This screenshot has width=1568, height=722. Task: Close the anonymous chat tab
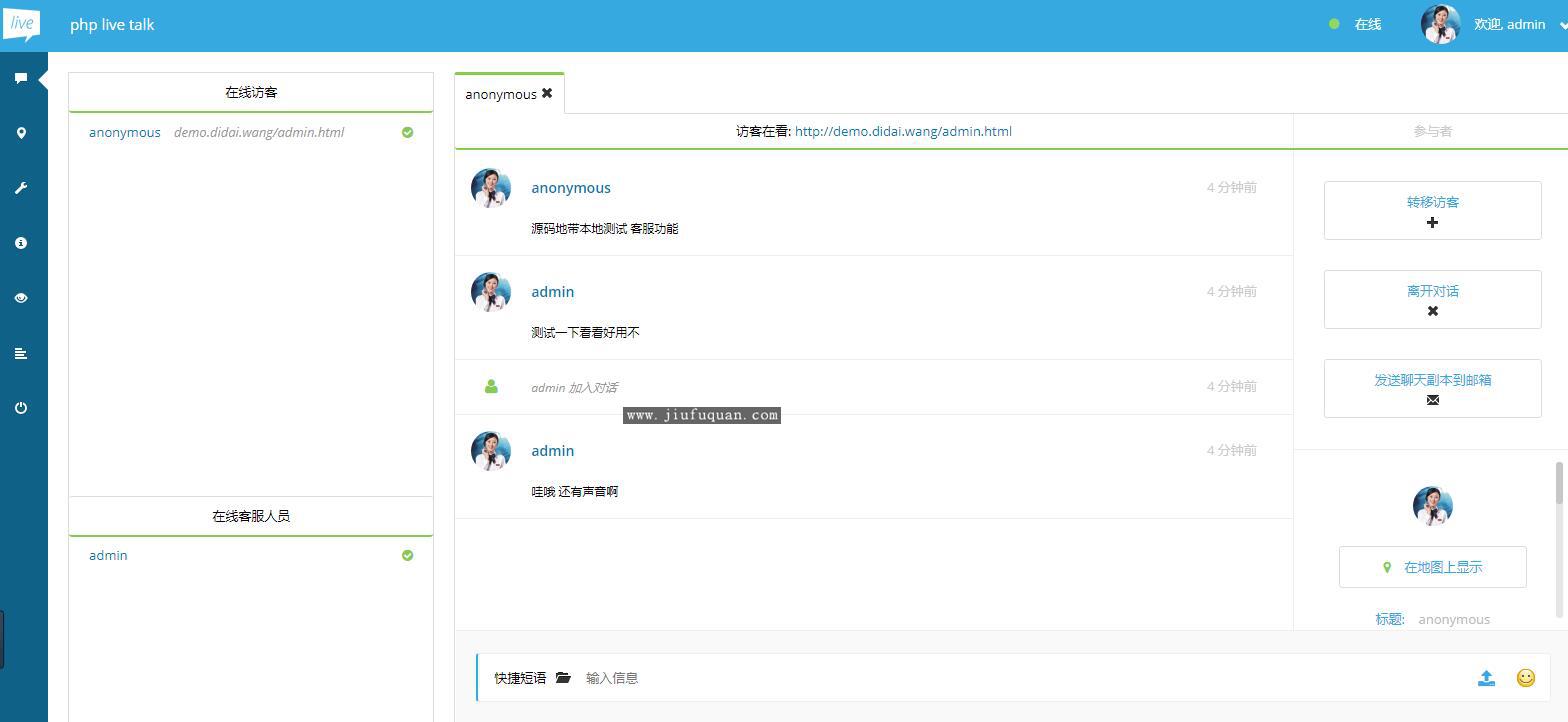coord(547,93)
